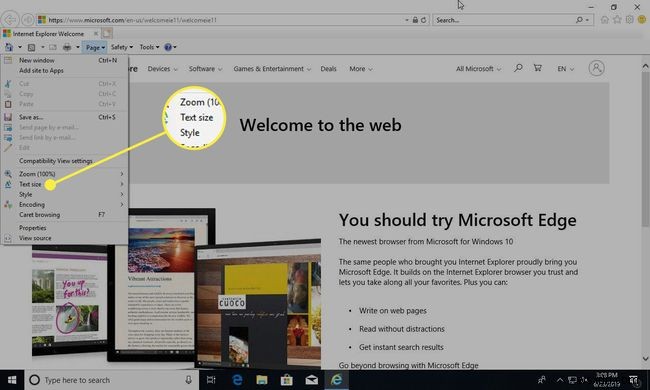Click the smiley feedback icon

642,19
